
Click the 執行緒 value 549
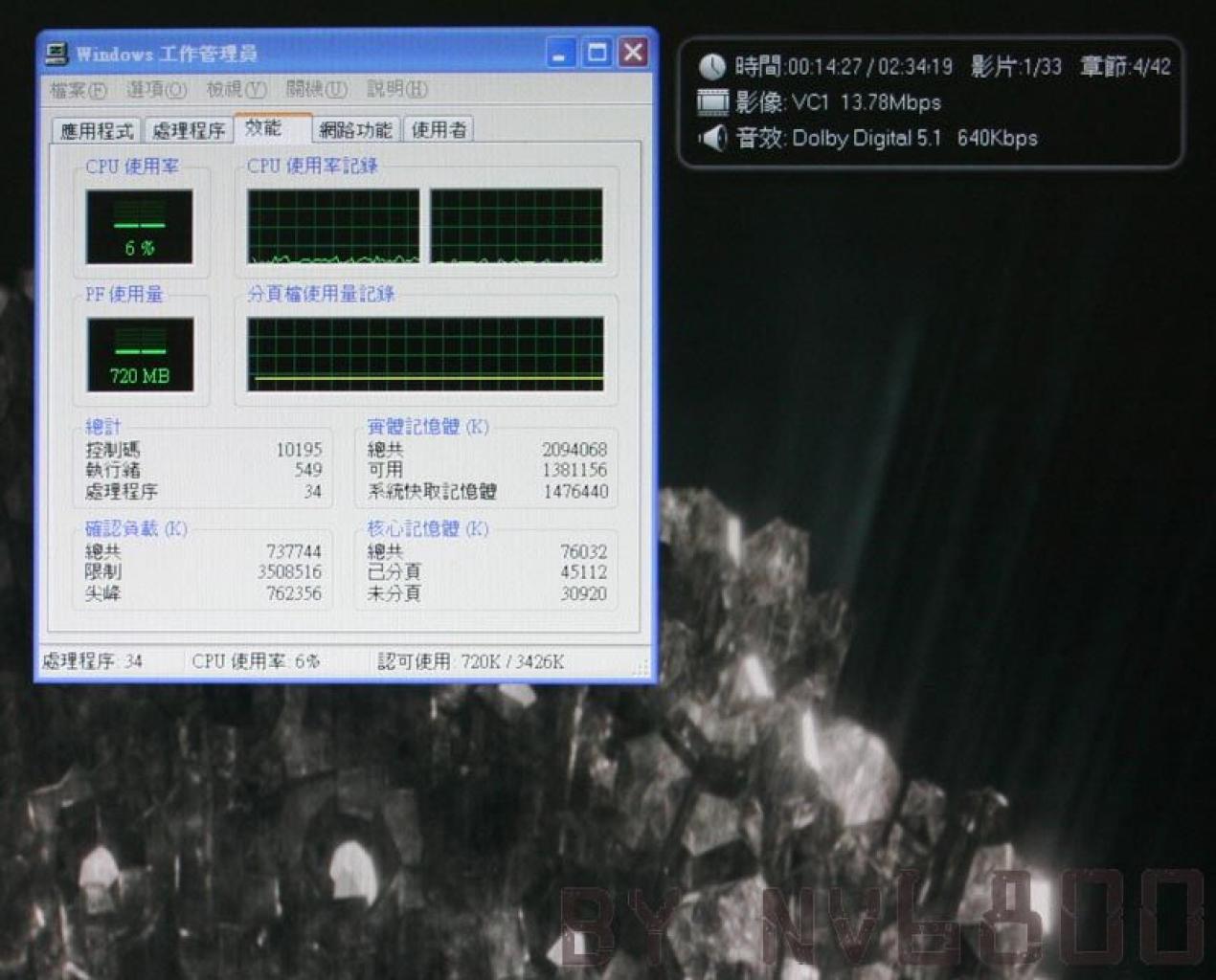click(307, 470)
